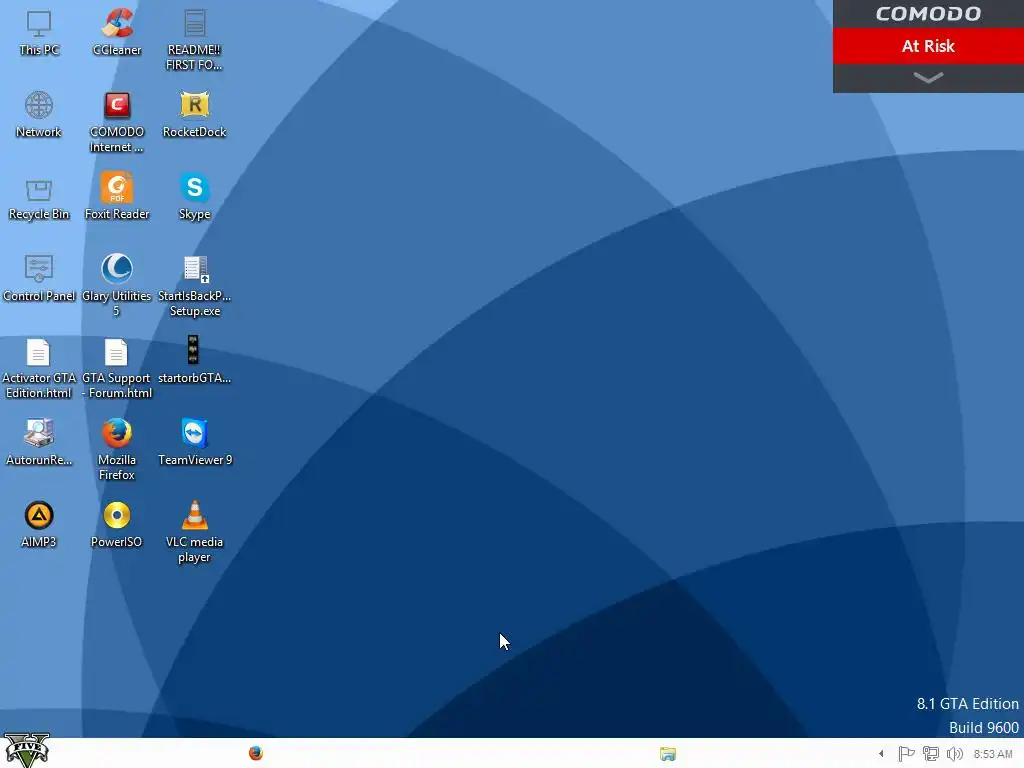Expand the COMODO widget chevron

pyautogui.click(x=928, y=78)
